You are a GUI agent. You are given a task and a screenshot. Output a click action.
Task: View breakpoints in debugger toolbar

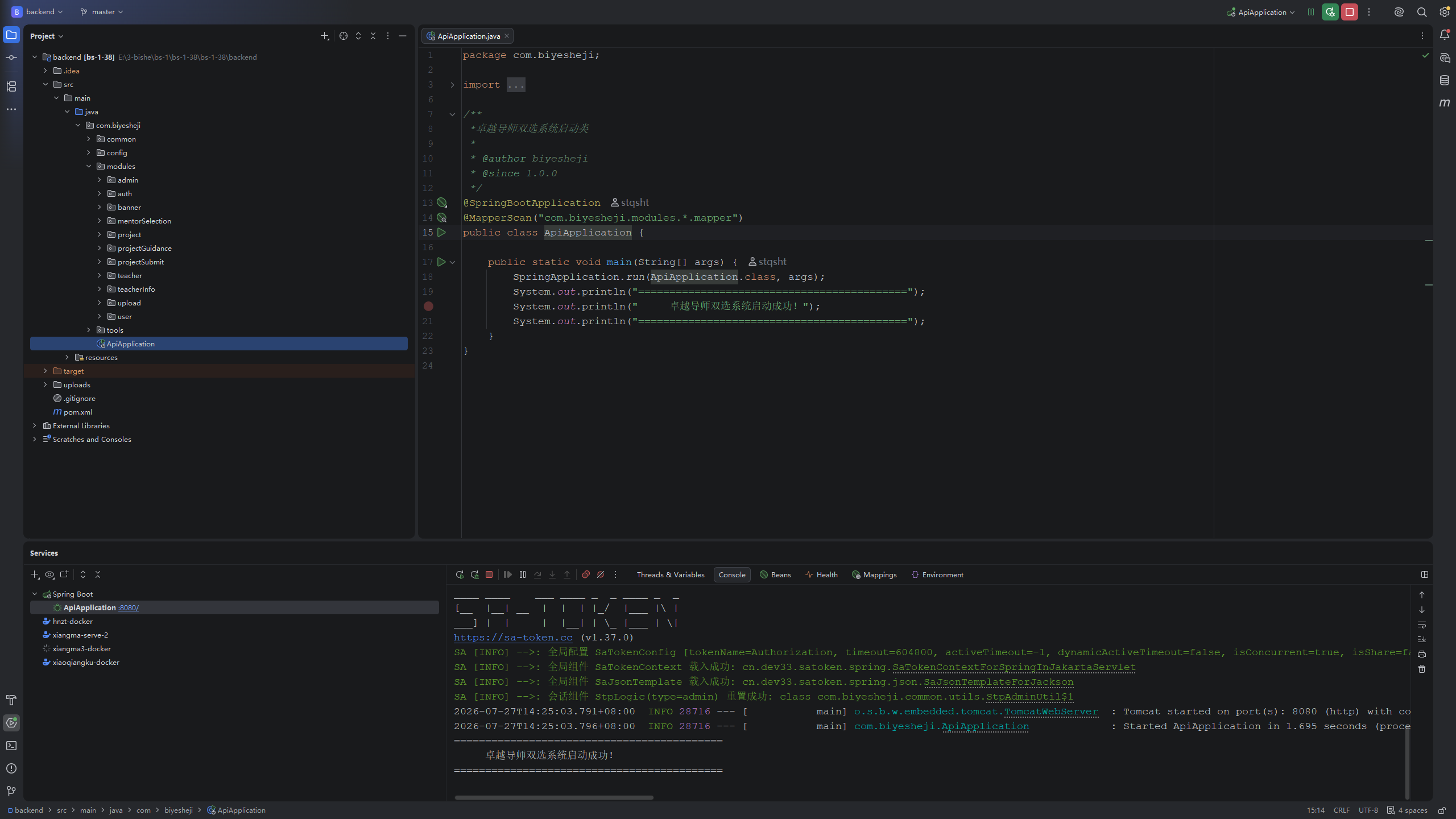coord(586,575)
